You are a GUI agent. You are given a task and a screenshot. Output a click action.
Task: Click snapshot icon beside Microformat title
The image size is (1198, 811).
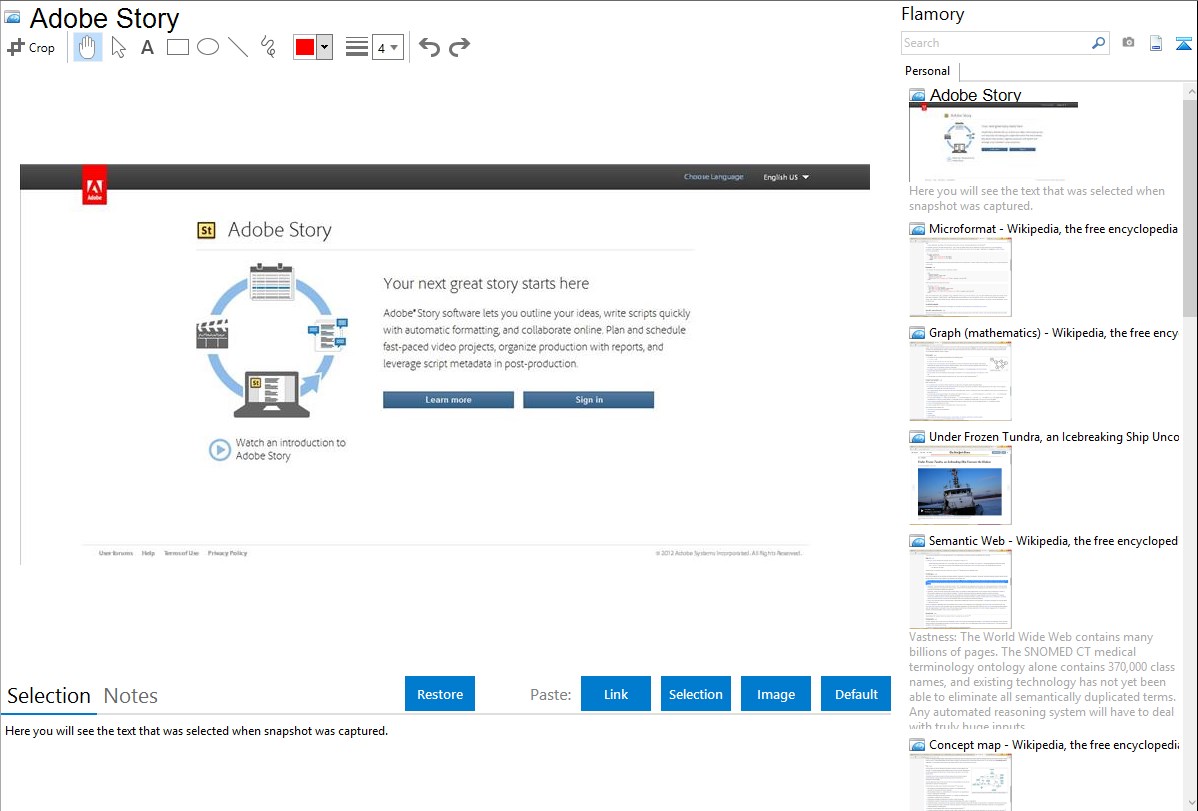click(x=918, y=229)
